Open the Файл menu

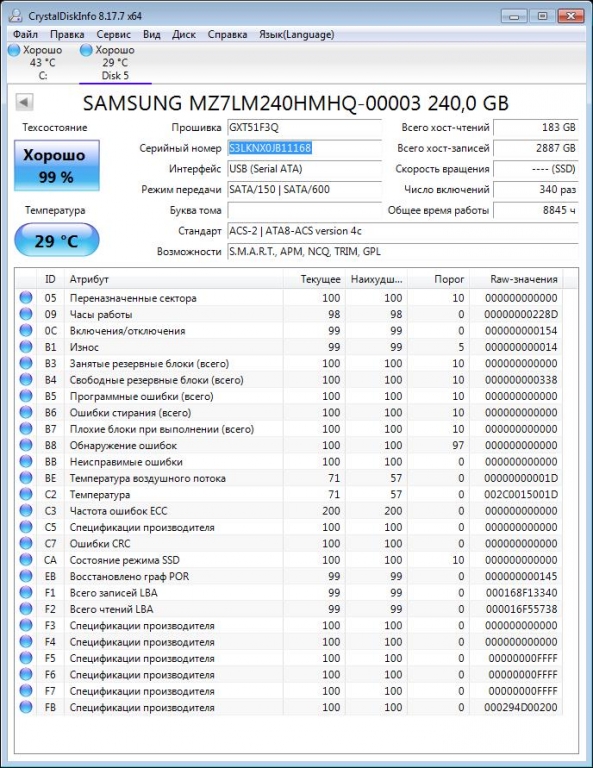click(x=25, y=34)
